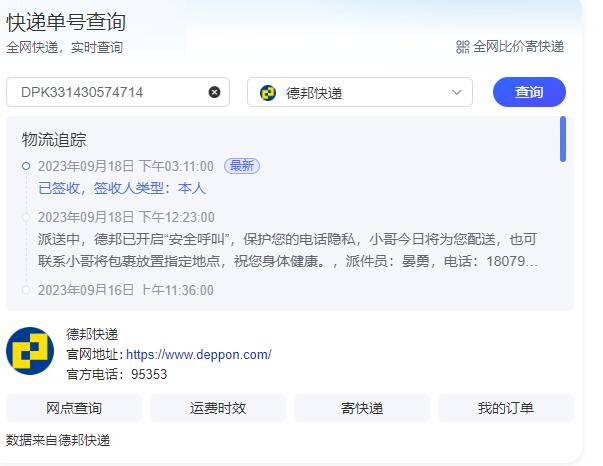The image size is (603, 466).
Task: Click the blue 查询 button
Action: tap(529, 92)
